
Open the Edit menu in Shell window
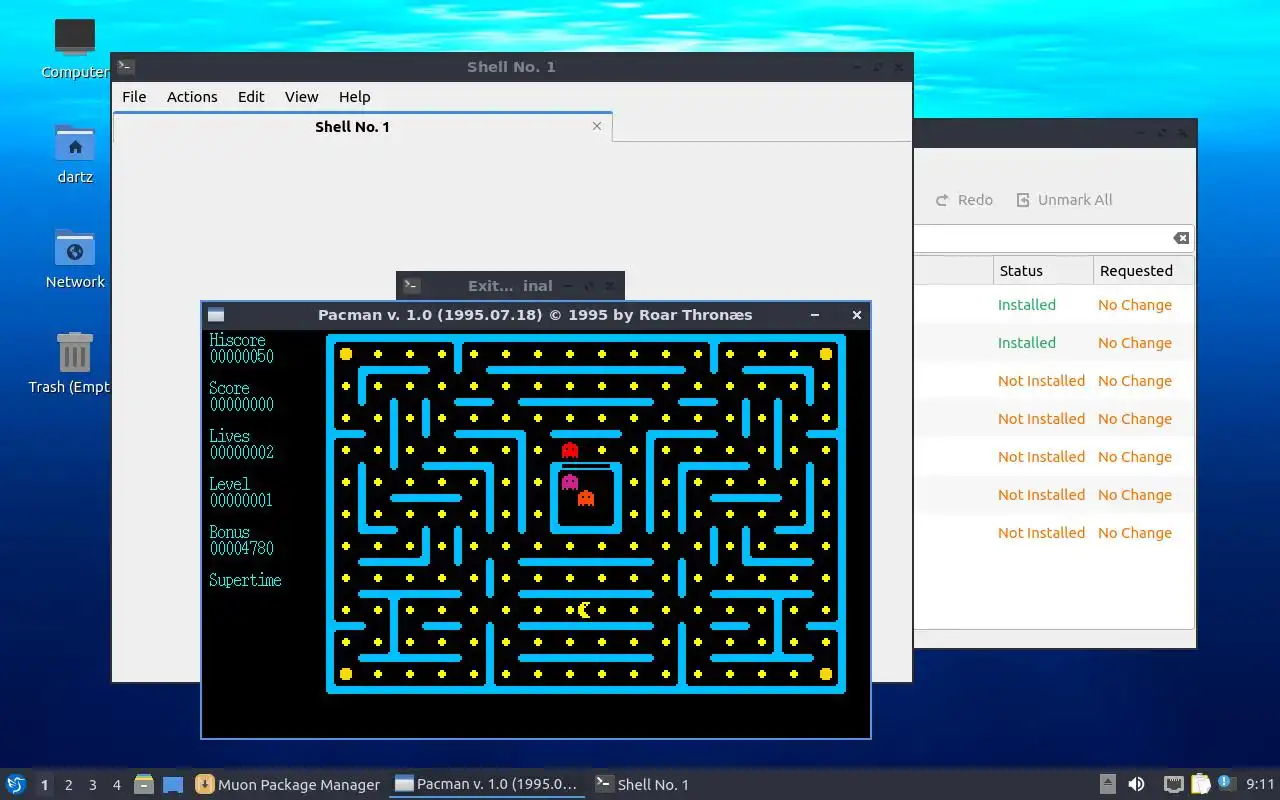coord(251,97)
